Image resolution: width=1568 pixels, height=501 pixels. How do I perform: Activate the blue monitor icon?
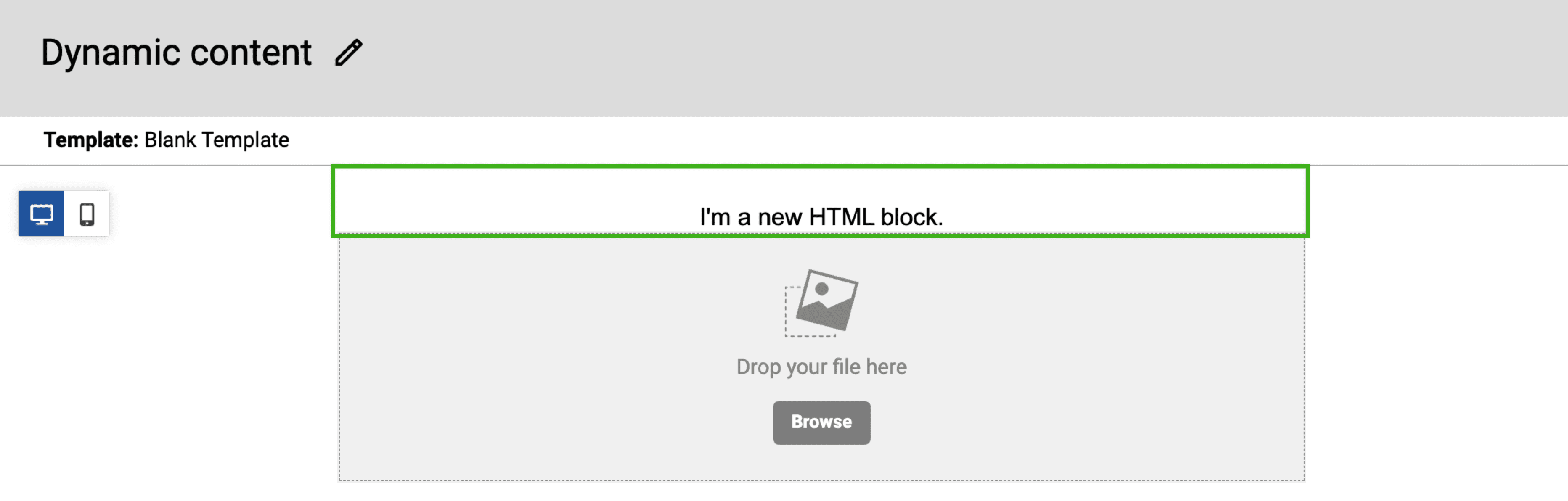41,214
